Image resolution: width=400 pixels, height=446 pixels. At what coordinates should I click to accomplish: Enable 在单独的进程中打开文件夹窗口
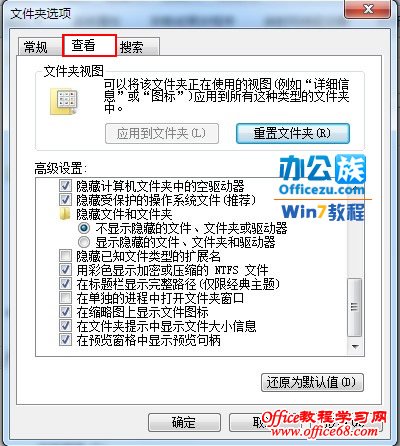pyautogui.click(x=65, y=298)
